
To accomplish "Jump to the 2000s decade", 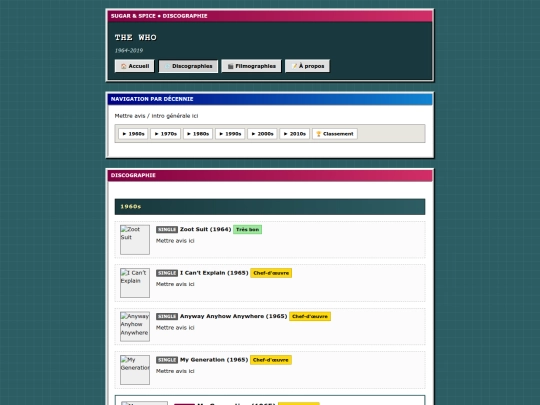I will pos(262,134).
